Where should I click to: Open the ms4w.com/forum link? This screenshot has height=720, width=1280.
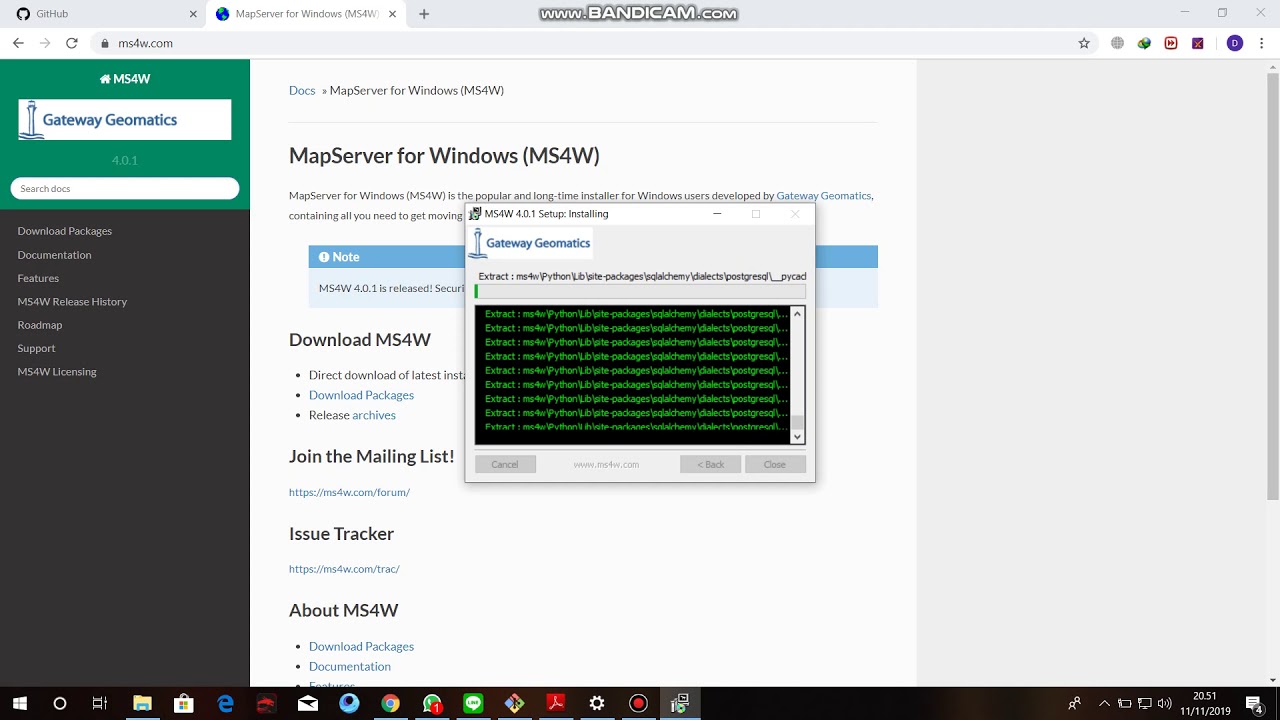tap(349, 492)
